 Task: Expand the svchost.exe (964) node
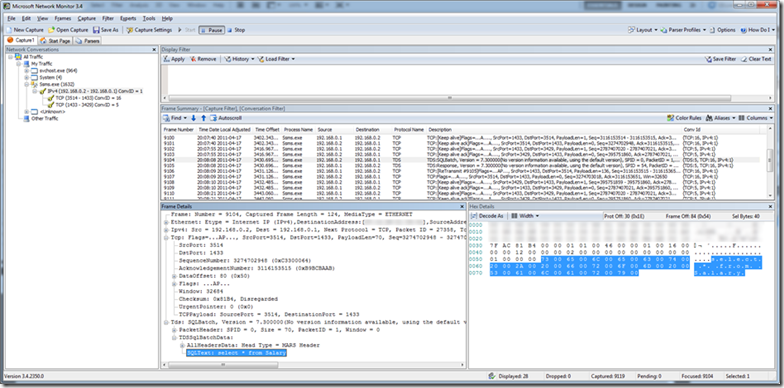(27, 71)
